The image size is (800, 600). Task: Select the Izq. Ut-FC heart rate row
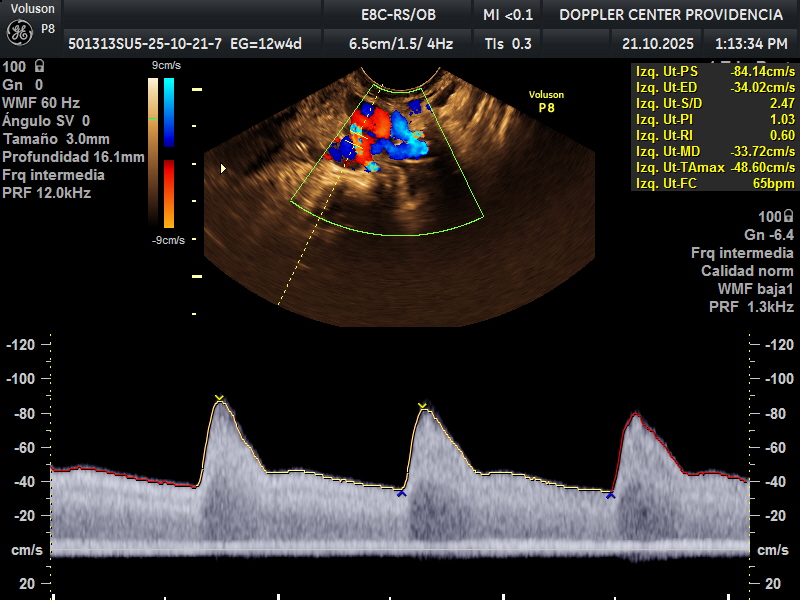(715, 184)
